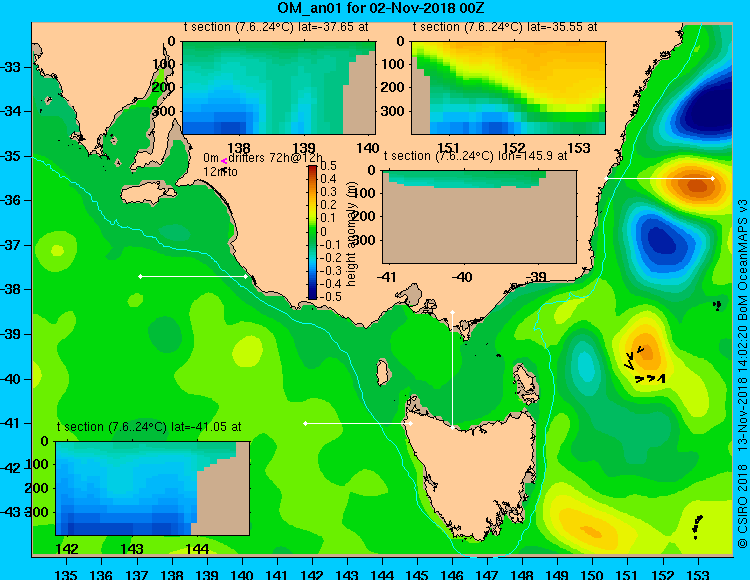Viewport: 750px width, 580px height.
Task: Click the white section line at latitude -41 west of Tasmania
Action: [x=358, y=423]
